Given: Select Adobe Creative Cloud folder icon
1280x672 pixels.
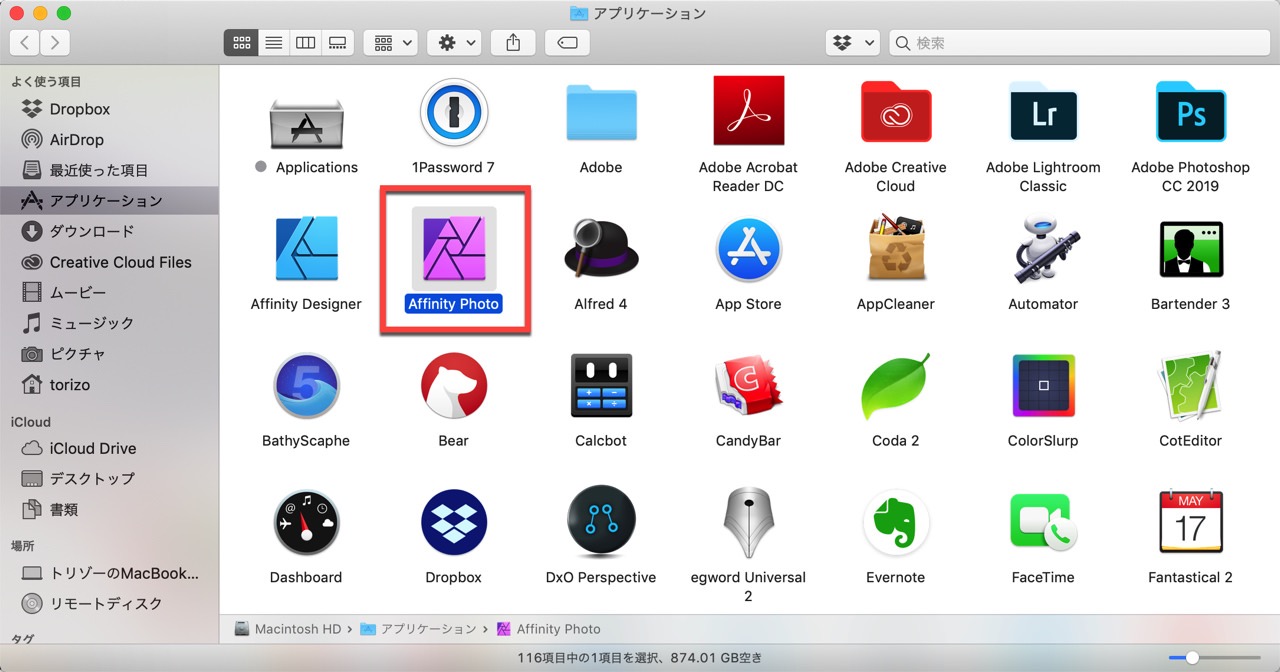Looking at the screenshot, I should pyautogui.click(x=896, y=112).
